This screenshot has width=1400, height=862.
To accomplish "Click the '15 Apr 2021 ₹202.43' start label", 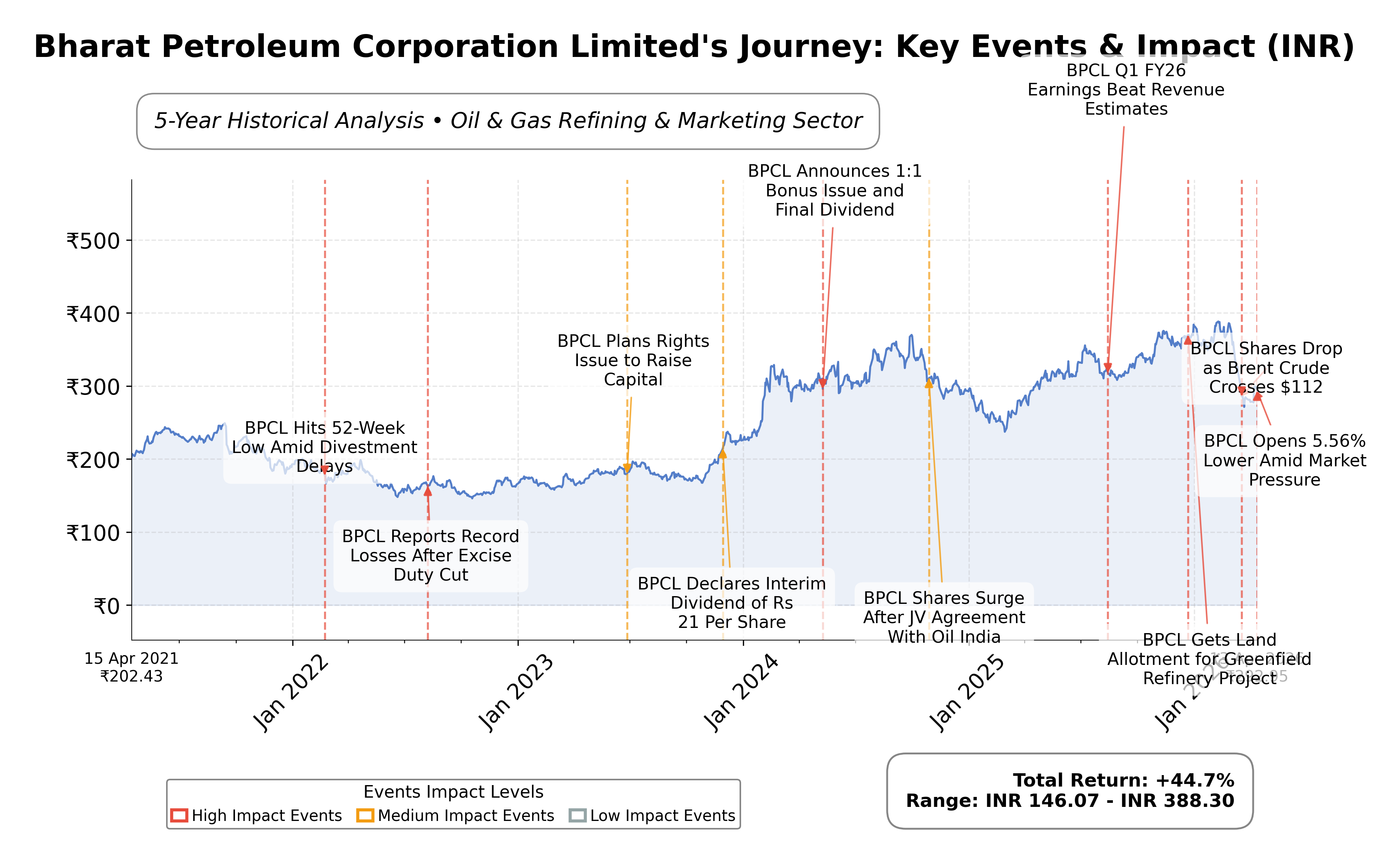I will (x=132, y=667).
